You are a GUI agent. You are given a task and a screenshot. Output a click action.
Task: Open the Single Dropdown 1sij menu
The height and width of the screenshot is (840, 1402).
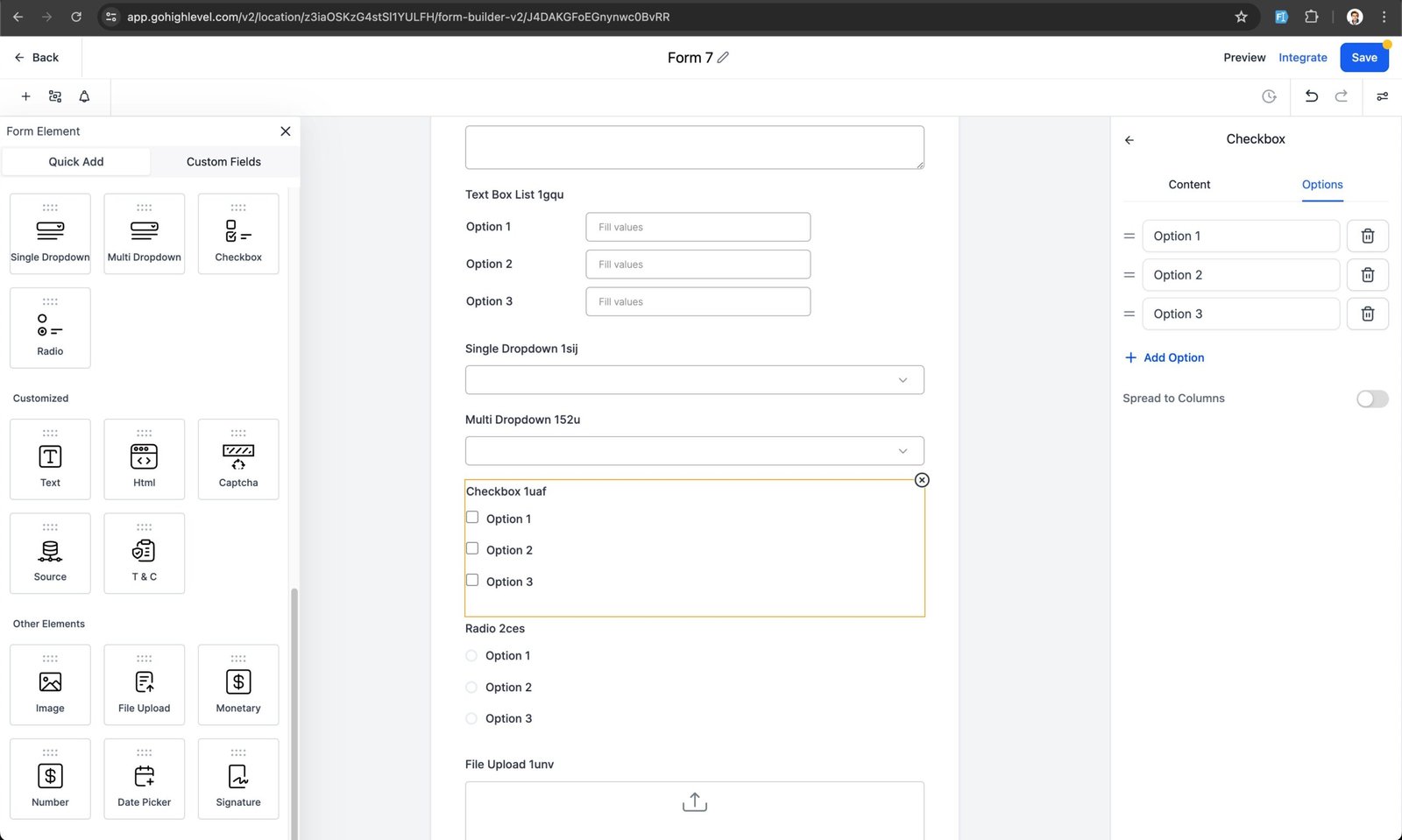tap(694, 380)
